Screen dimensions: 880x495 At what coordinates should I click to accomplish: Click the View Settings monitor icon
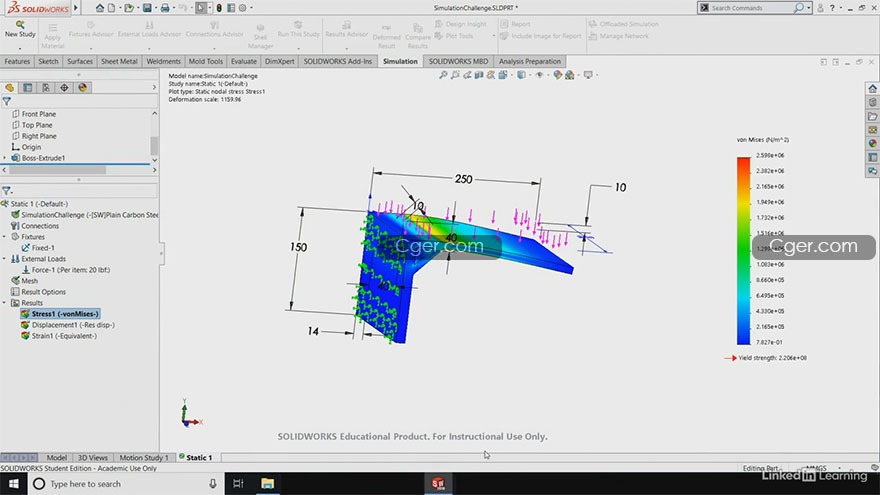click(x=588, y=75)
